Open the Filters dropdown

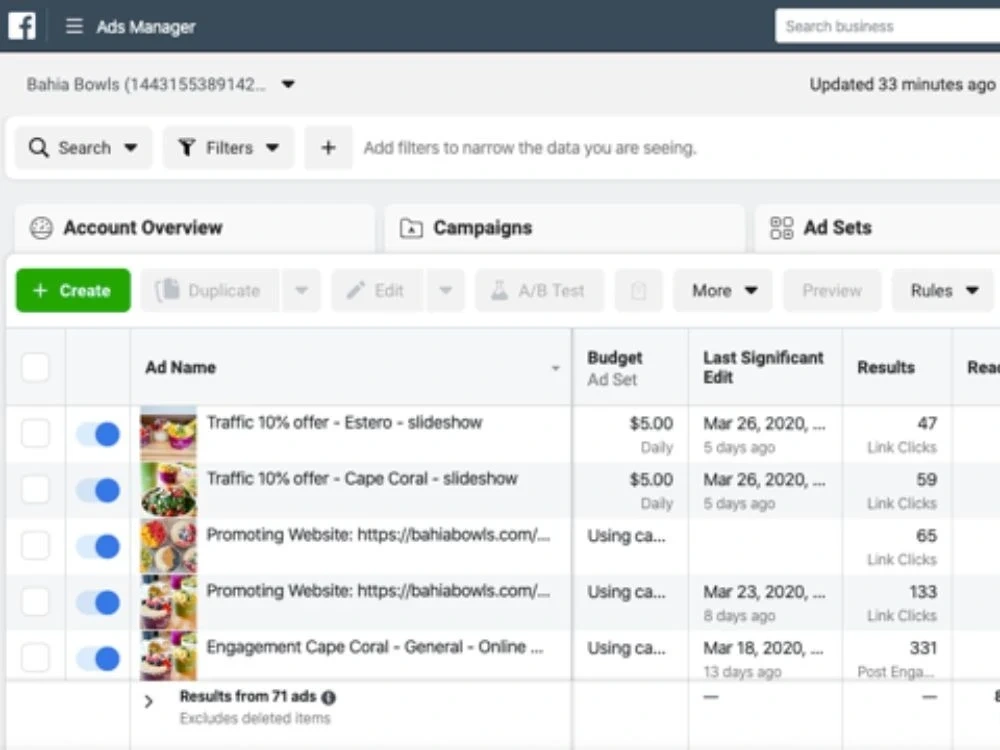pyautogui.click(x=272, y=148)
